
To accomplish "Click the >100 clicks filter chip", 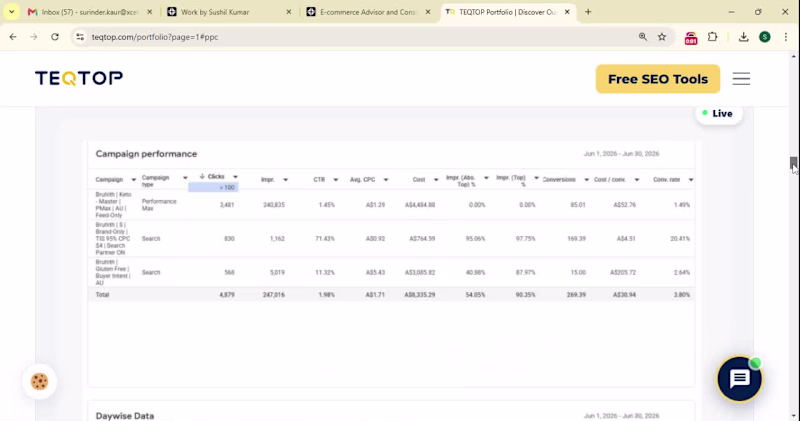I will click(x=213, y=187).
